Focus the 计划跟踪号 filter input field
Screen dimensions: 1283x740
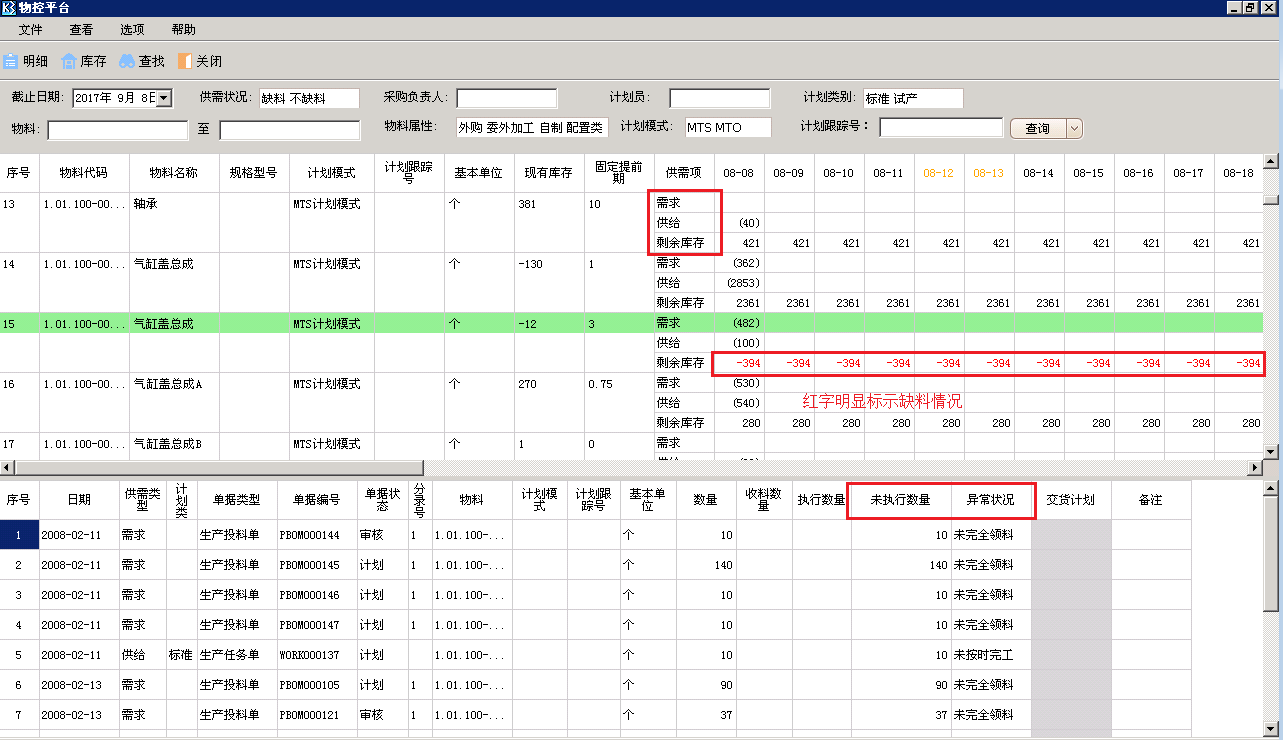pyautogui.click(x=941, y=127)
